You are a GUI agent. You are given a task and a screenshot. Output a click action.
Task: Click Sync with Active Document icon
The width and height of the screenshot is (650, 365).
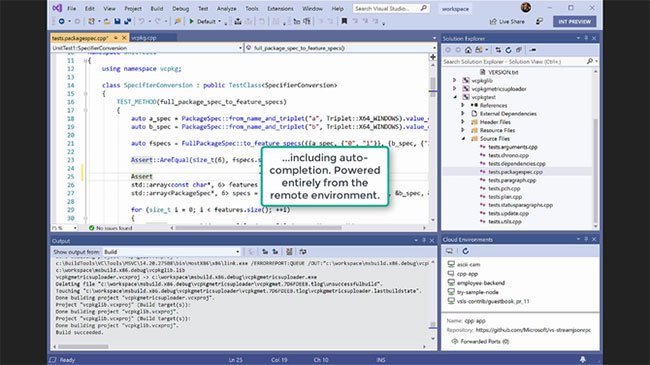point(498,50)
